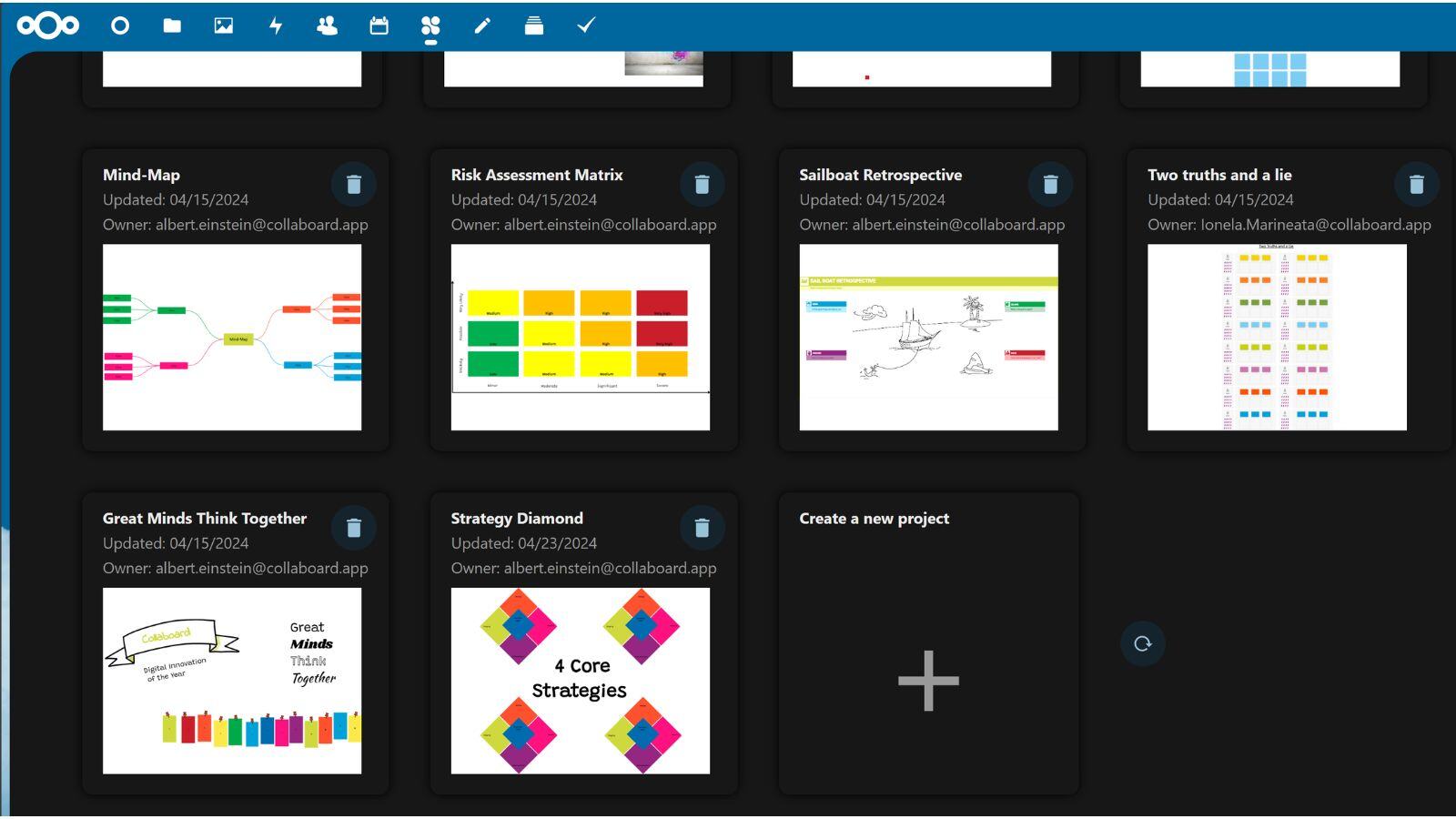Screen dimensions: 1456x819
Task: Open the Calendar app
Action: (x=378, y=26)
